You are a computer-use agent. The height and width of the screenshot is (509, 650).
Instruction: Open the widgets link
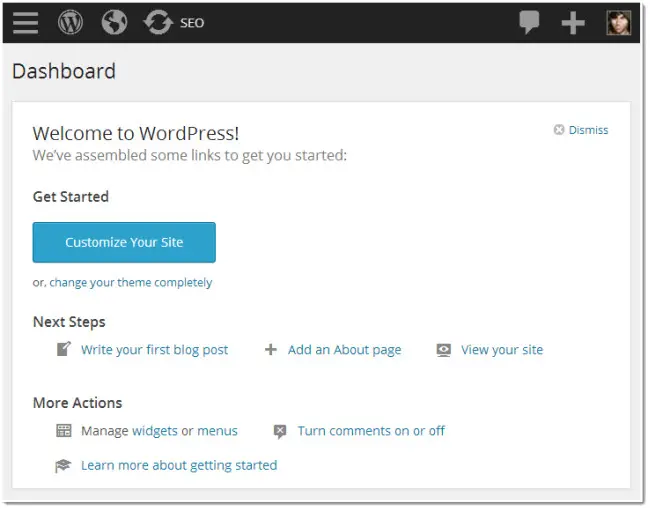155,431
